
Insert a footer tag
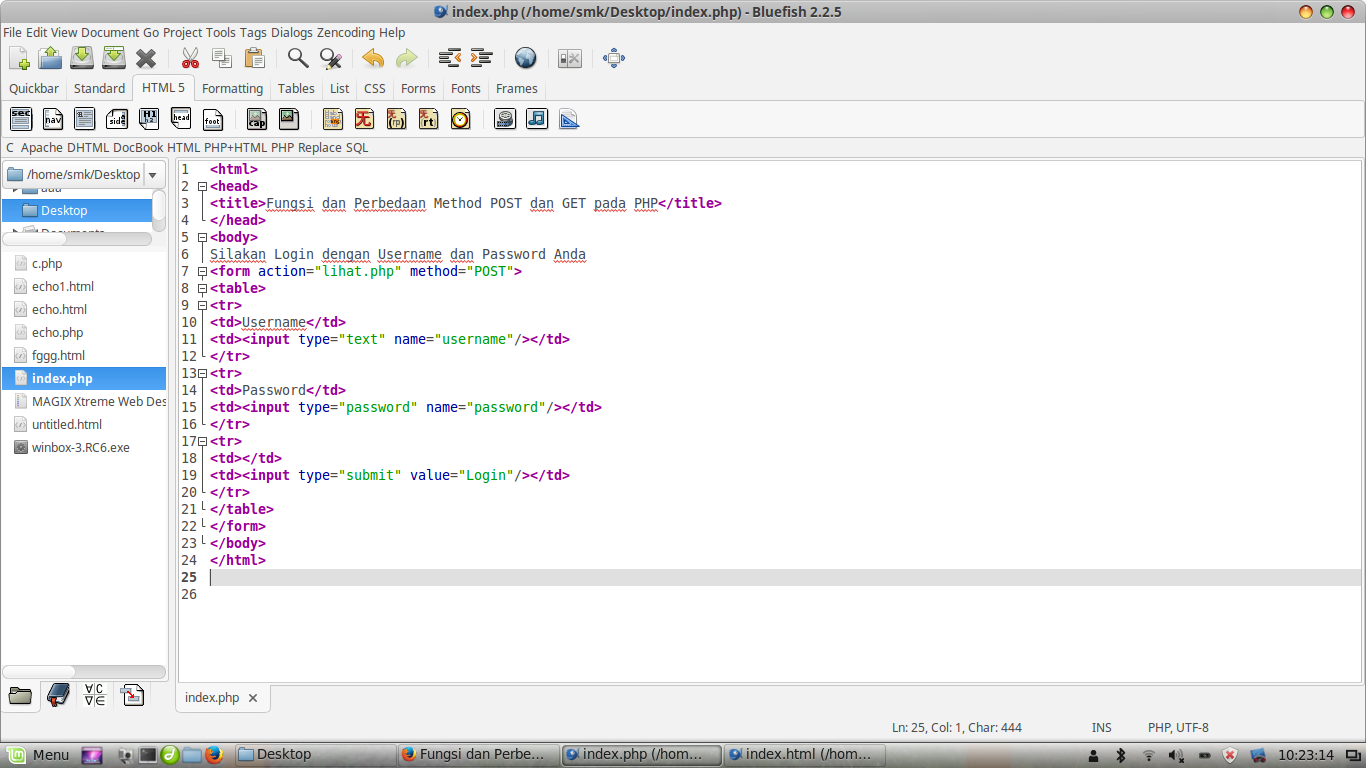pos(213,119)
